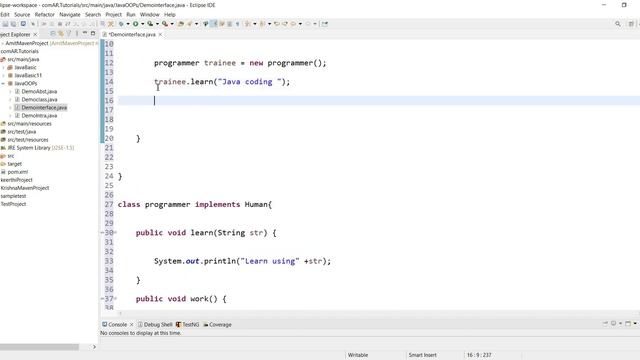The image size is (640, 360).
Task: Click the Run (green play) toolbar button
Action: click(136, 24)
